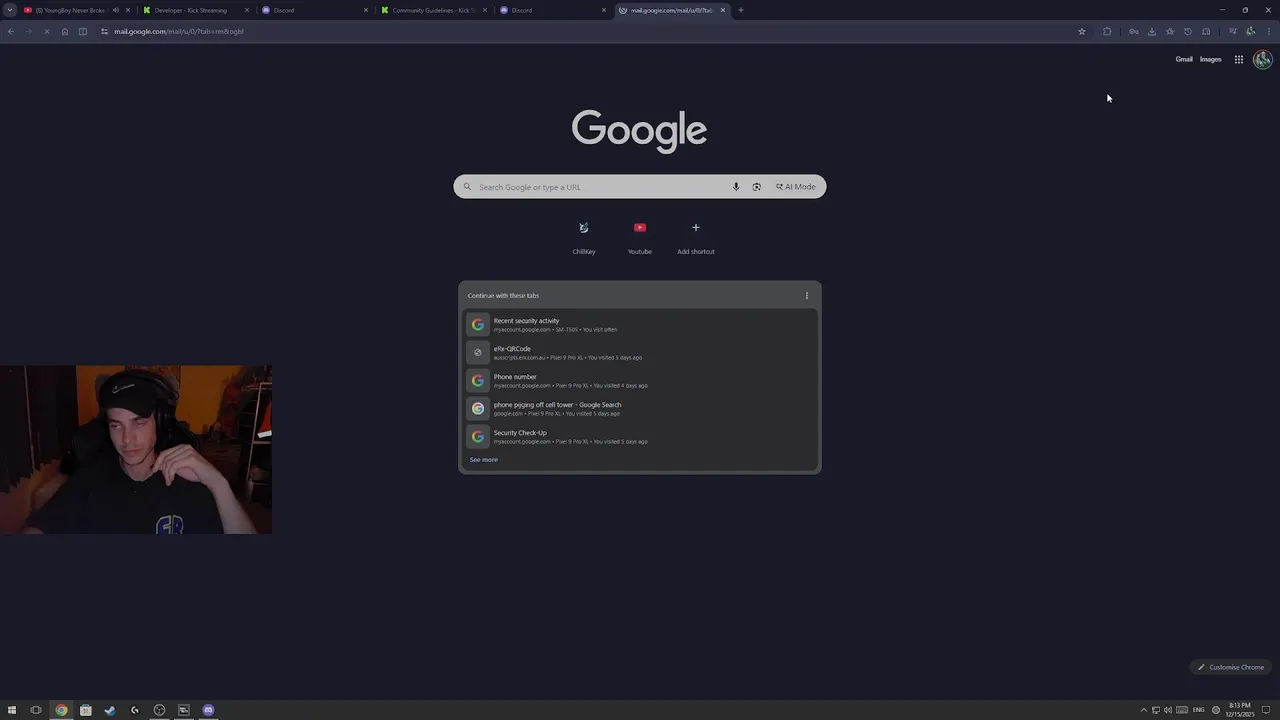Open the tab search dropdown arrow

click(x=10, y=10)
